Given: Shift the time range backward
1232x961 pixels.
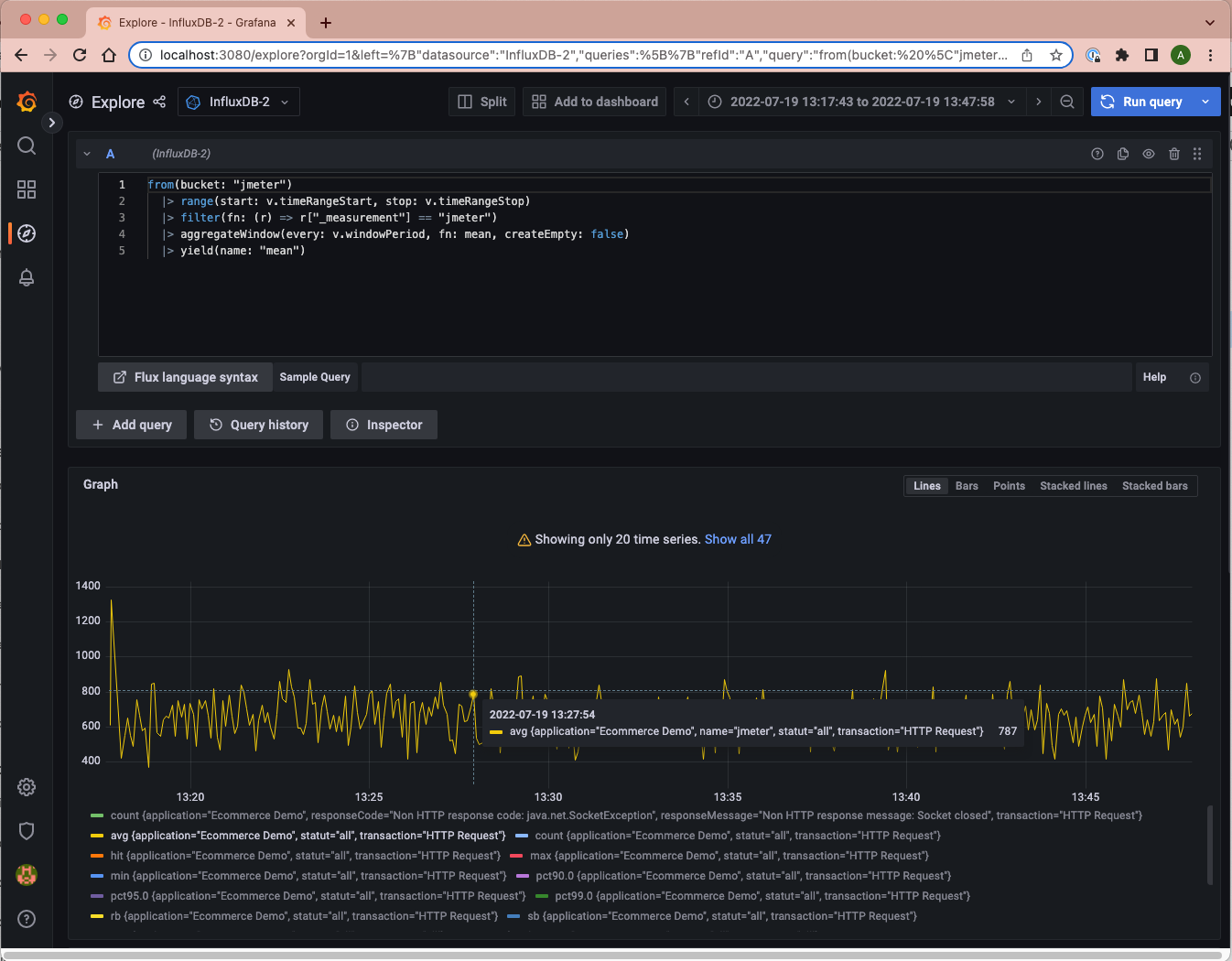Looking at the screenshot, I should click(686, 102).
